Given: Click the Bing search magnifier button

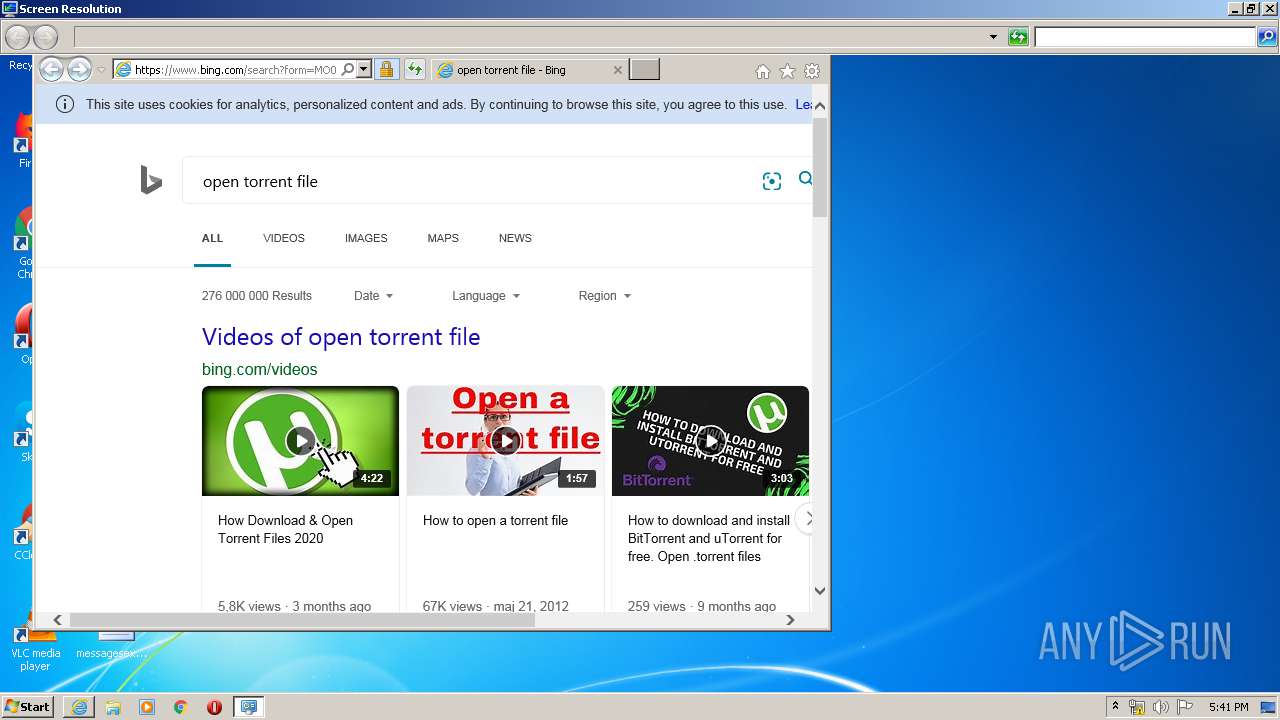Looking at the screenshot, I should point(805,179).
